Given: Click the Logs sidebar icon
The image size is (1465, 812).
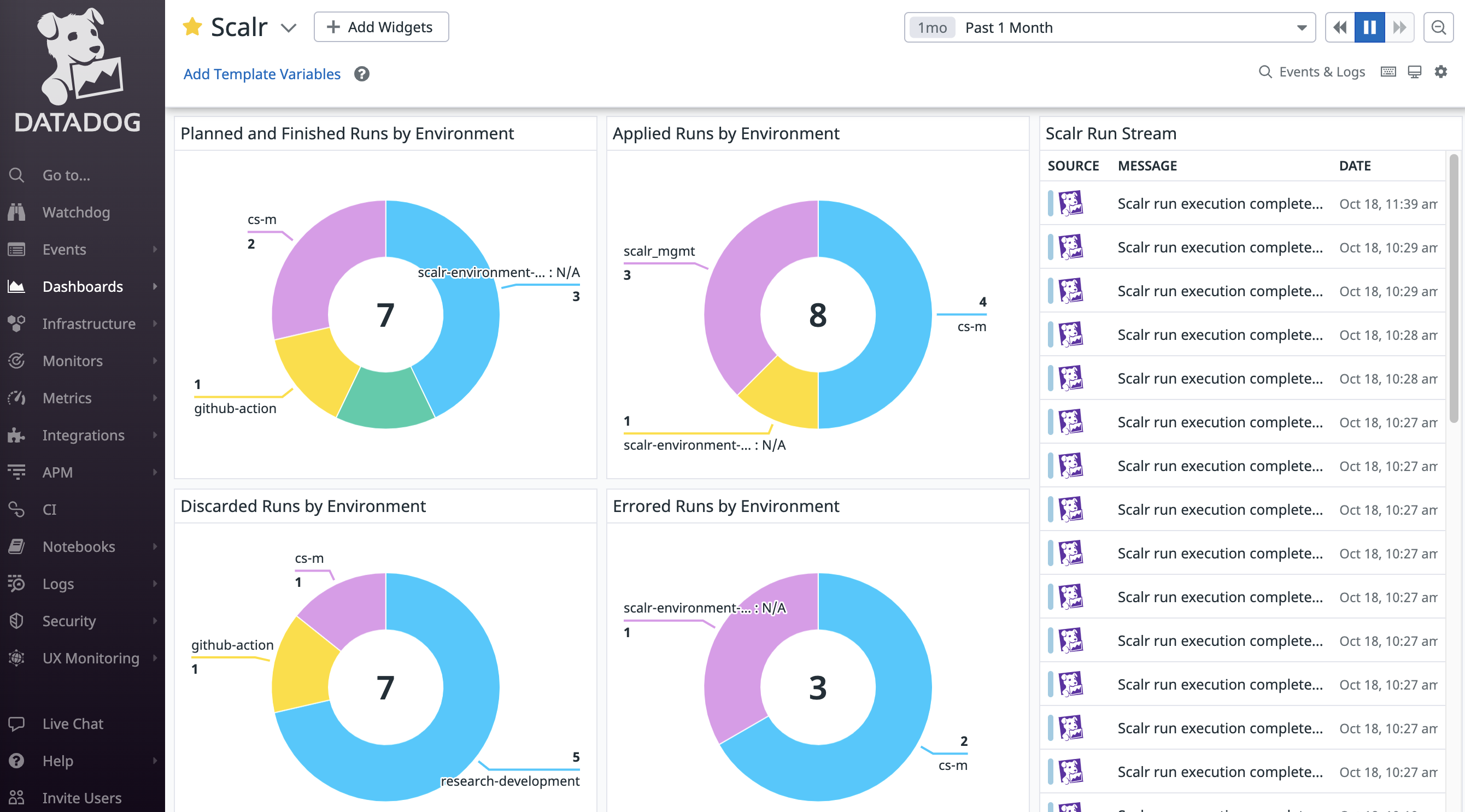Looking at the screenshot, I should [x=16, y=584].
